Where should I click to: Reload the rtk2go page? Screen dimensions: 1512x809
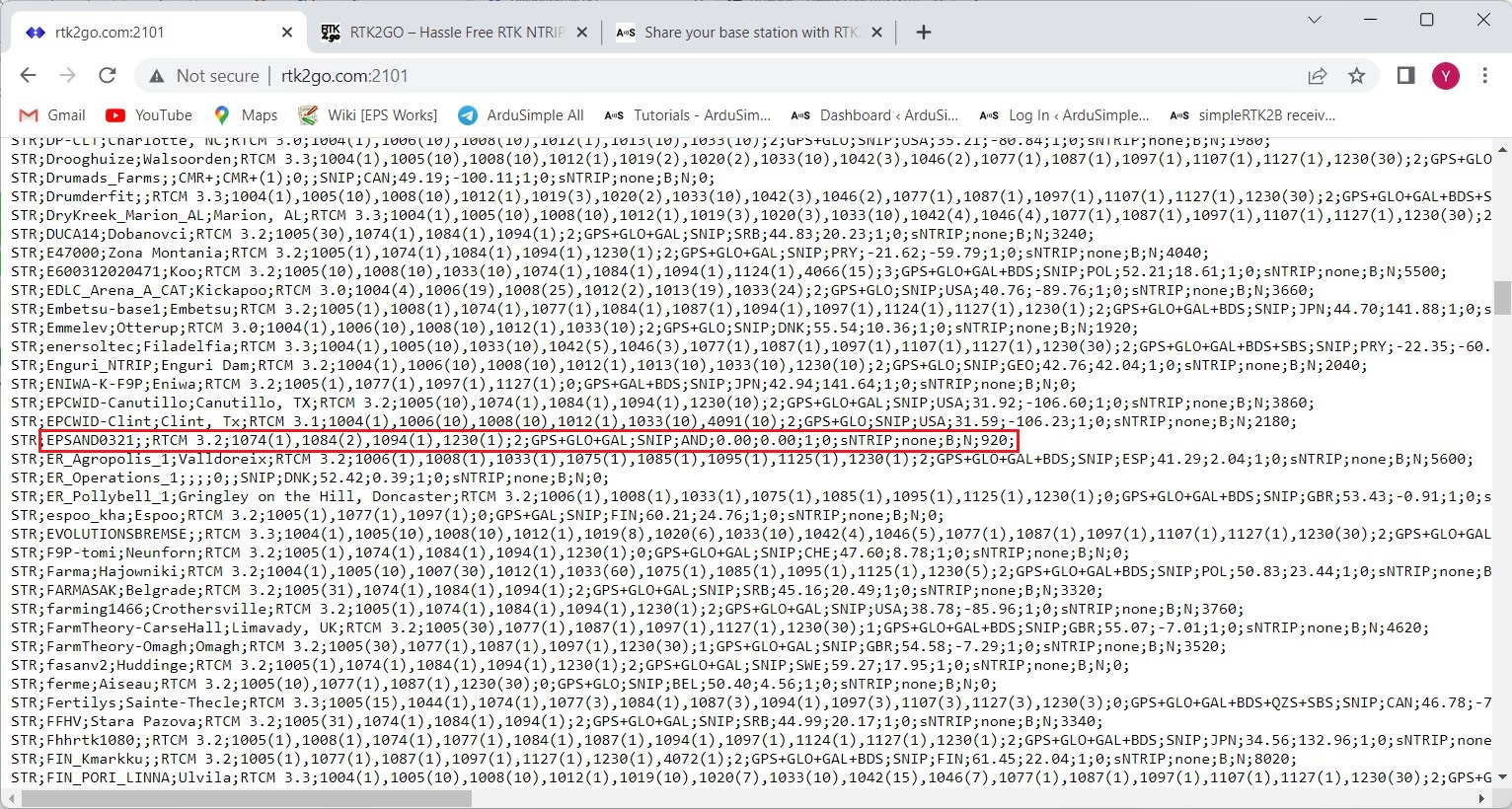(x=108, y=76)
